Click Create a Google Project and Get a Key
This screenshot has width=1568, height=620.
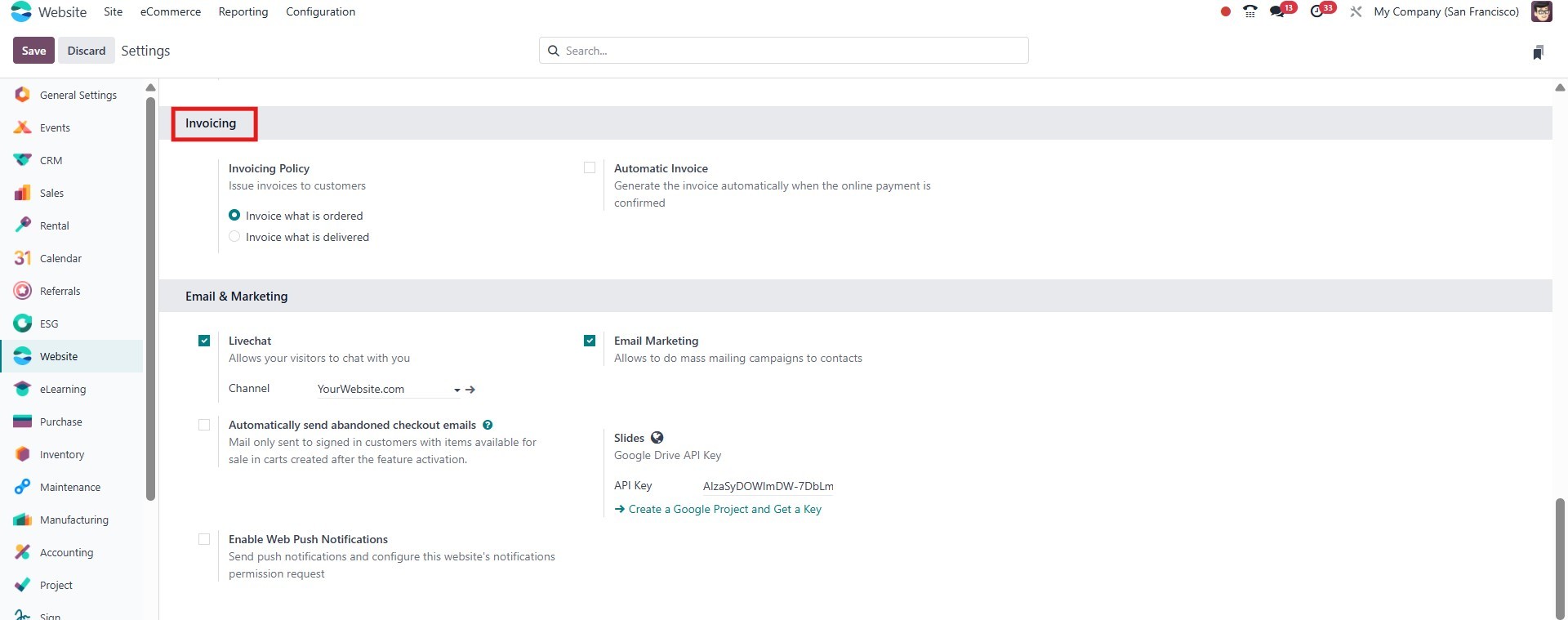[724, 509]
